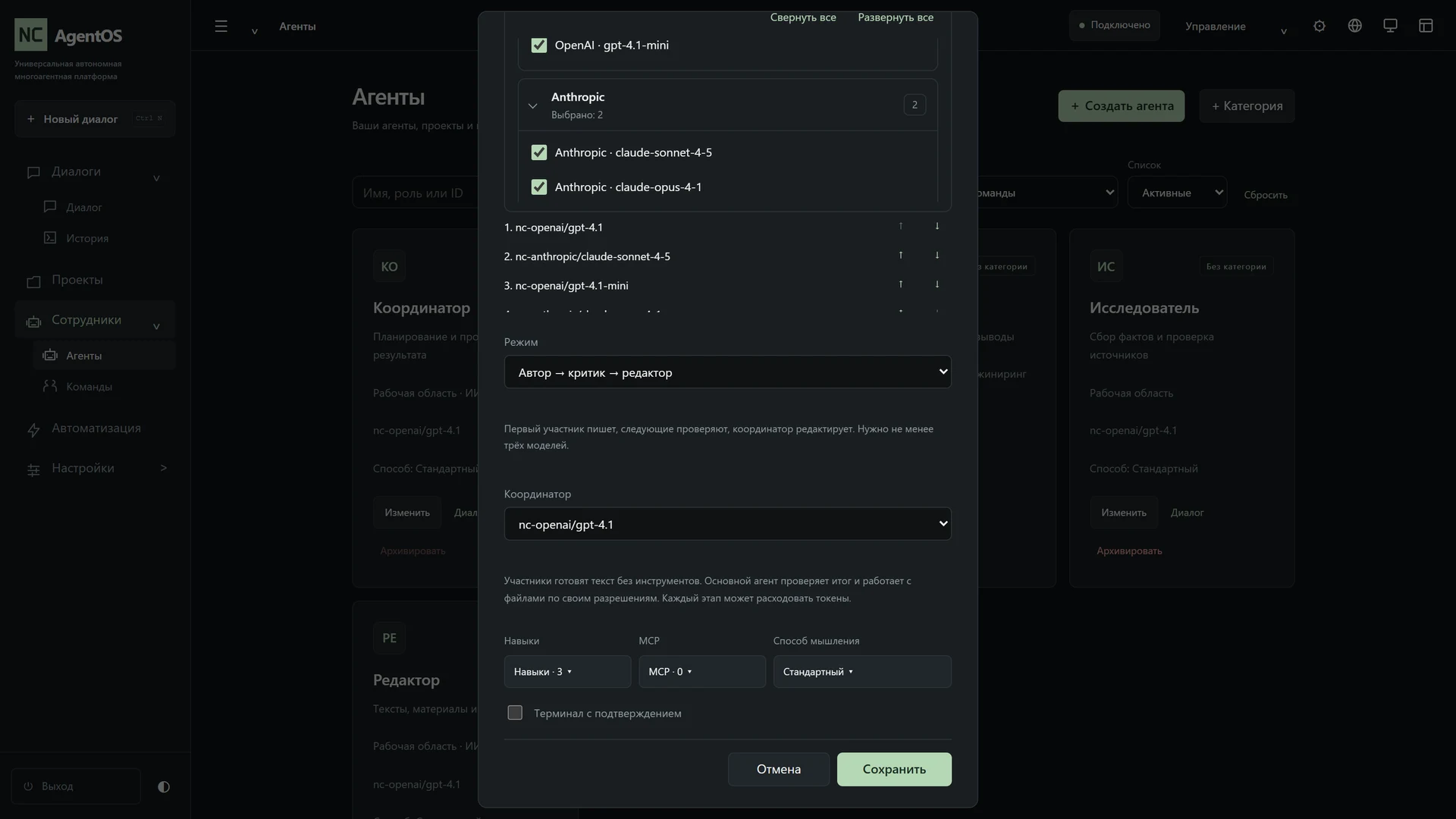Open the Координатор model dropdown
Screen dimensions: 1456x819
727,524
